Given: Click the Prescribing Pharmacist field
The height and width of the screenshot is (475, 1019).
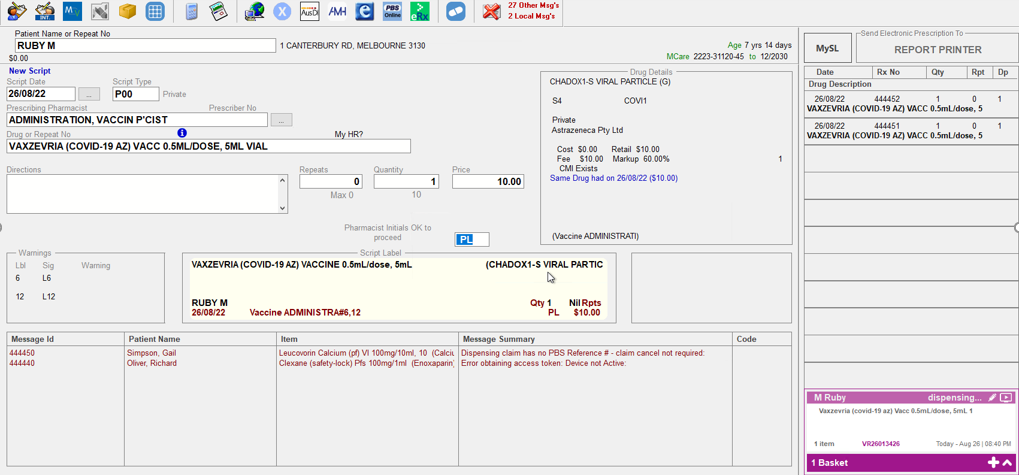Looking at the screenshot, I should coord(137,120).
